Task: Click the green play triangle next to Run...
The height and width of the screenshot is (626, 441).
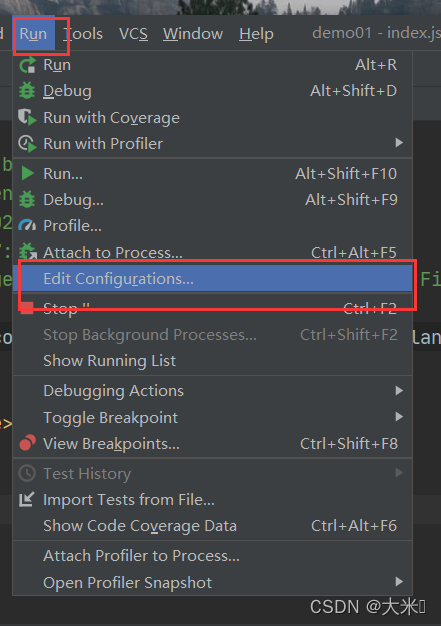Action: point(28,174)
